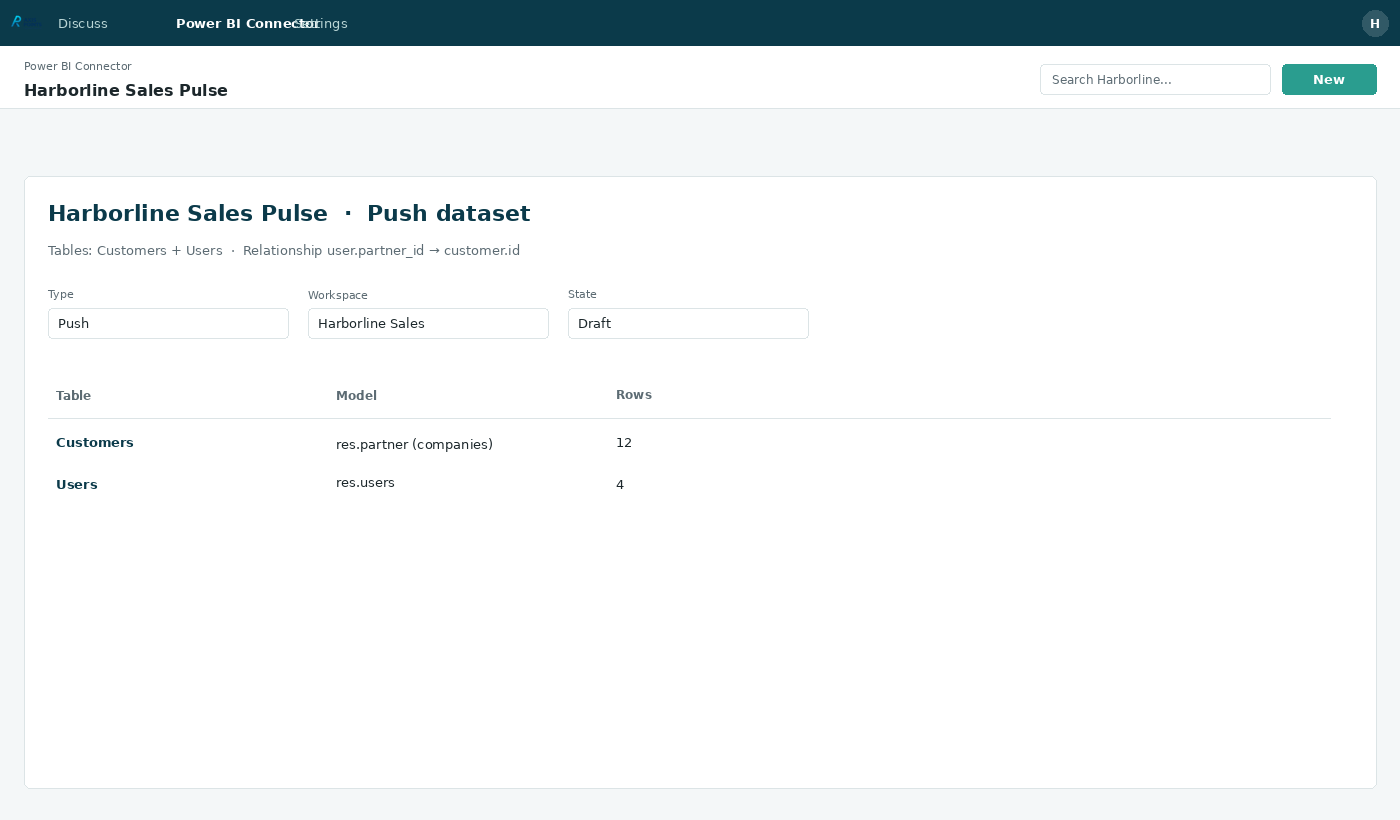Viewport: 1400px width, 820px height.
Task: Click the Harborline Sales Pulse page title
Action: tap(126, 91)
